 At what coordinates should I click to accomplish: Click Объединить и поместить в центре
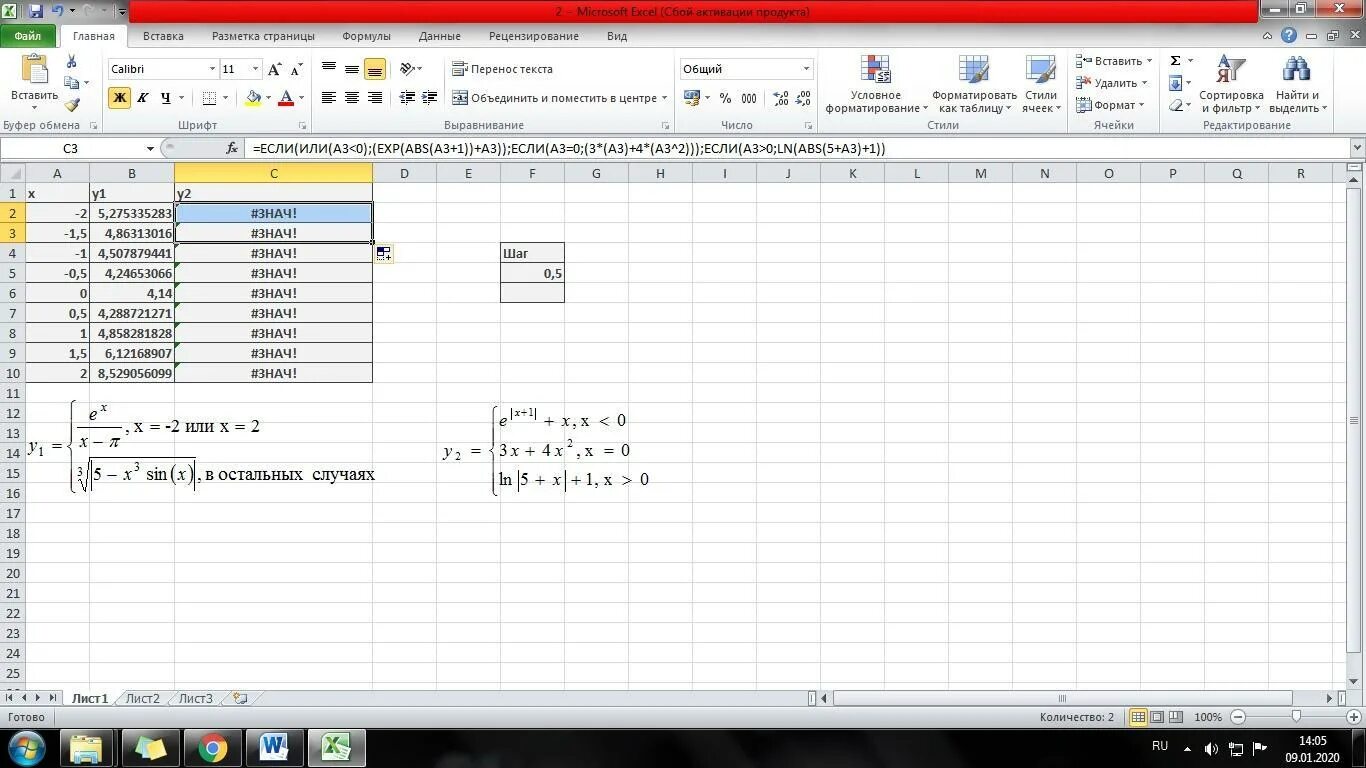coord(559,98)
